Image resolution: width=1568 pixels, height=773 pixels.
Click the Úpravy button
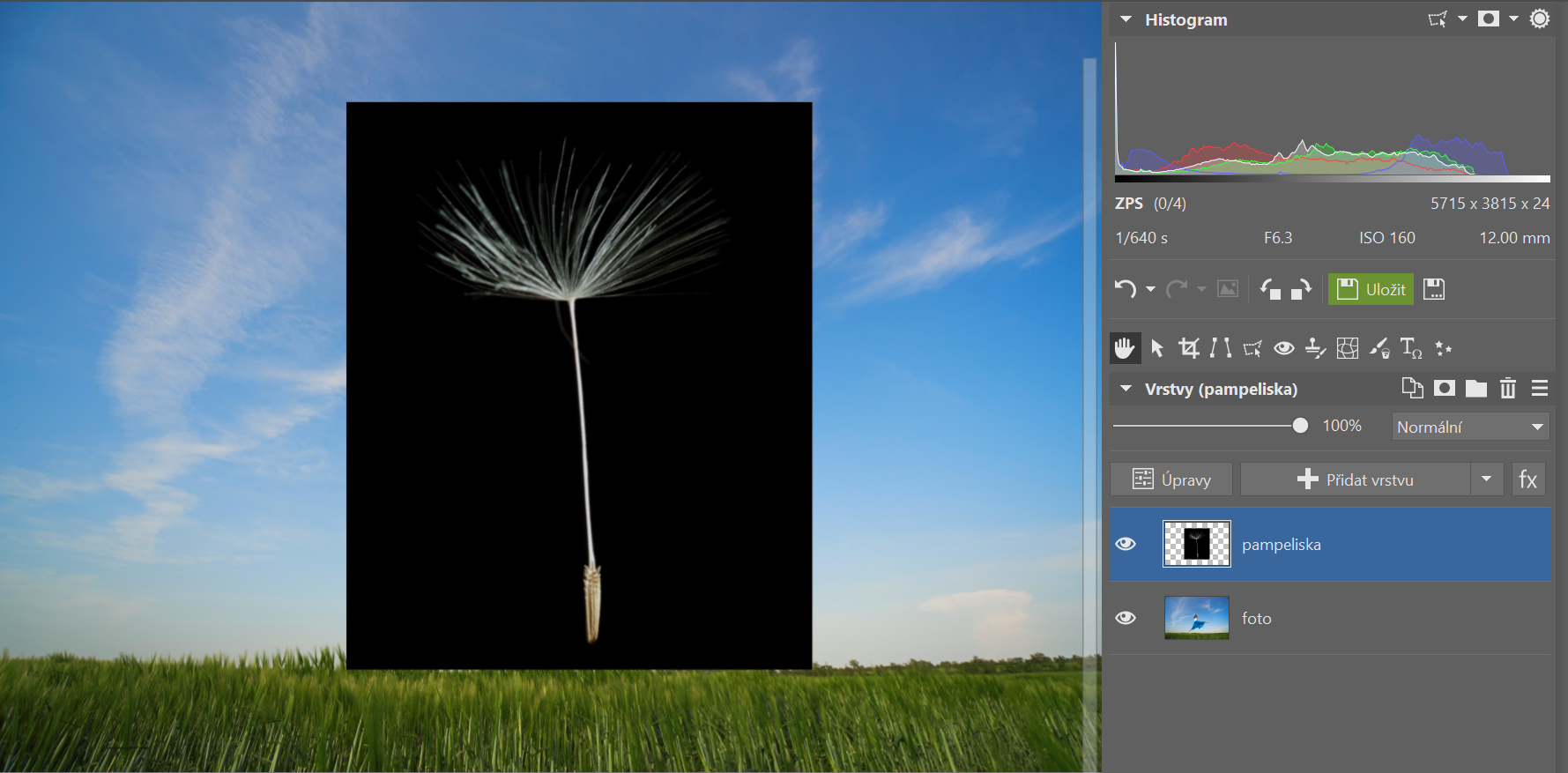tap(1171, 479)
